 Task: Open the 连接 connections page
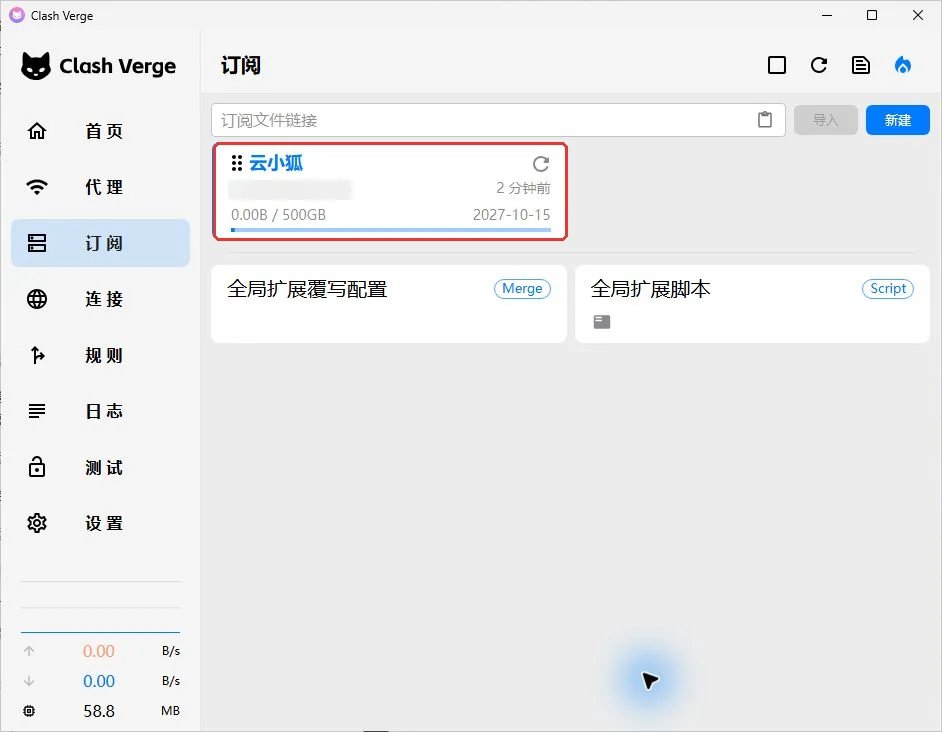coord(100,299)
